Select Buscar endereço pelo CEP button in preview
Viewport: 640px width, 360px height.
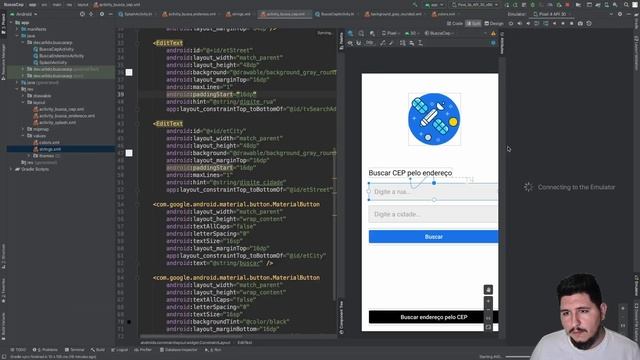point(433,317)
